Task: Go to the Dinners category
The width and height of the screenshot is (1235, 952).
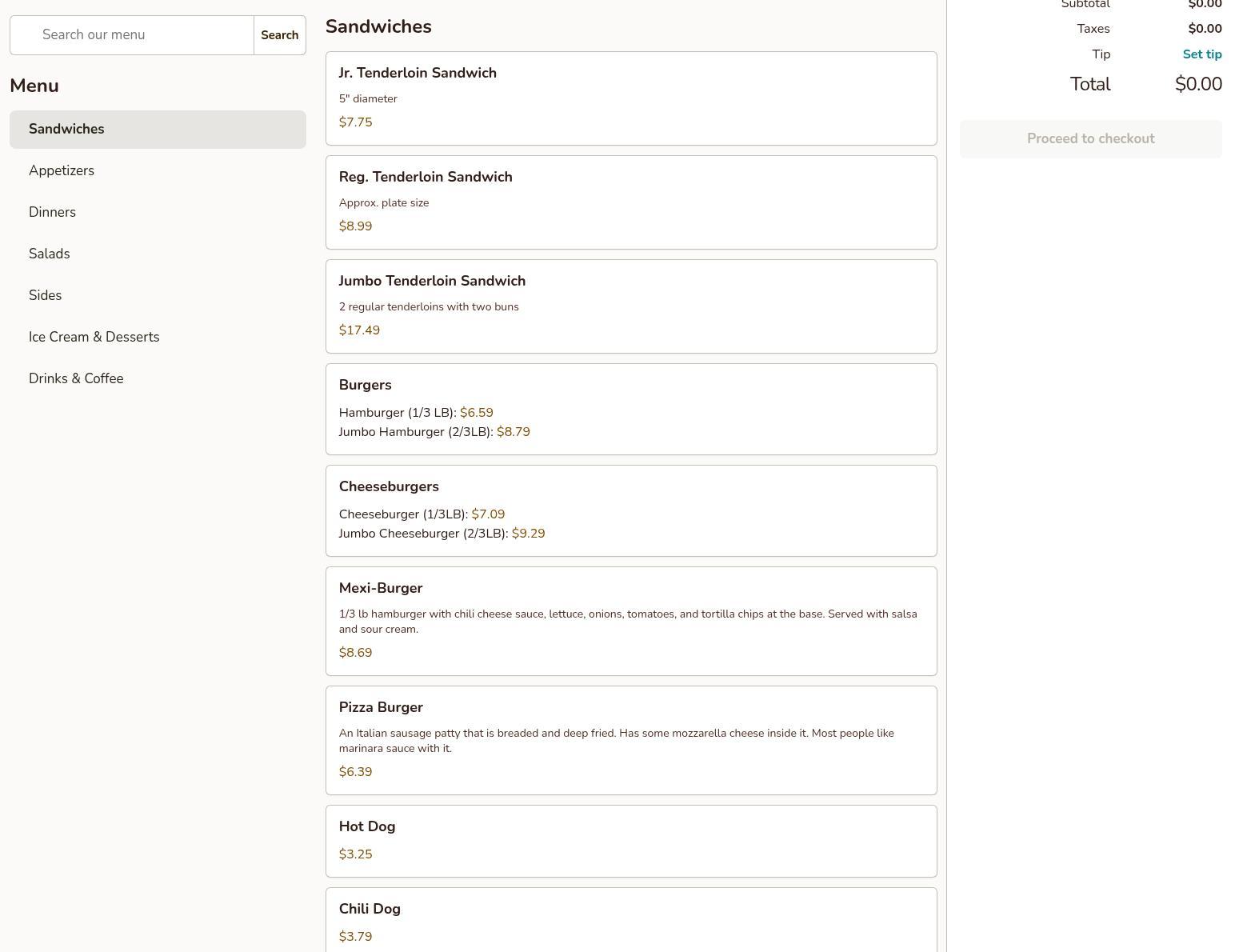Action: click(158, 213)
